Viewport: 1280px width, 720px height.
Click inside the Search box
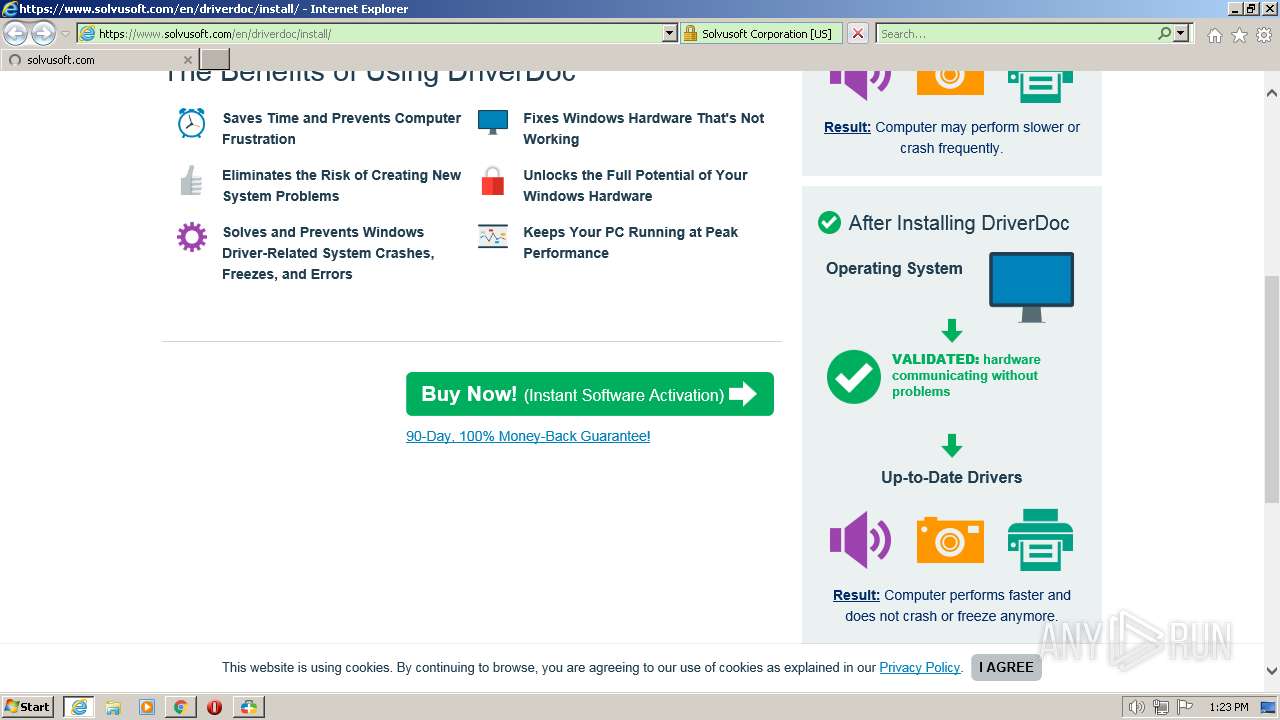[1015, 33]
